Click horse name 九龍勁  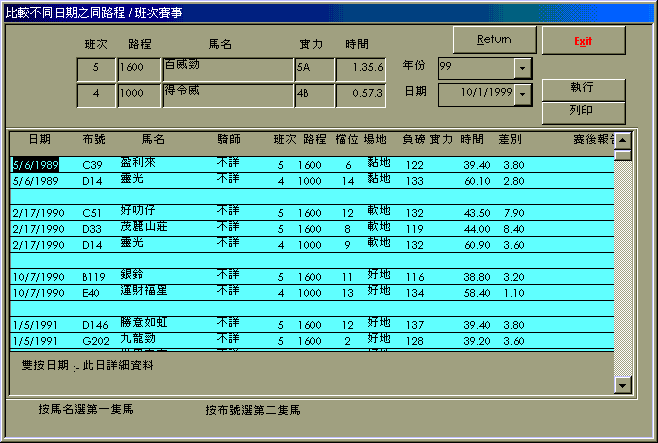tap(138, 339)
